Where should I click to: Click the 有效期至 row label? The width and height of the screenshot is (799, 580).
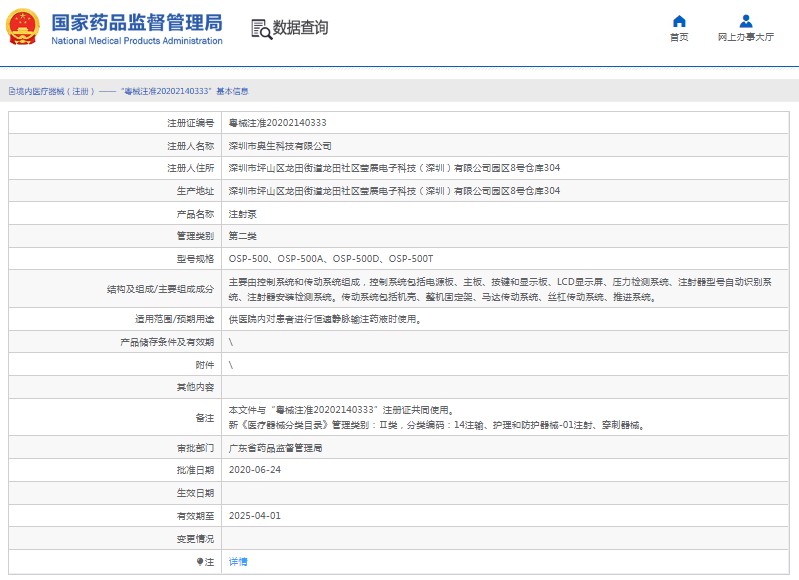click(195, 516)
